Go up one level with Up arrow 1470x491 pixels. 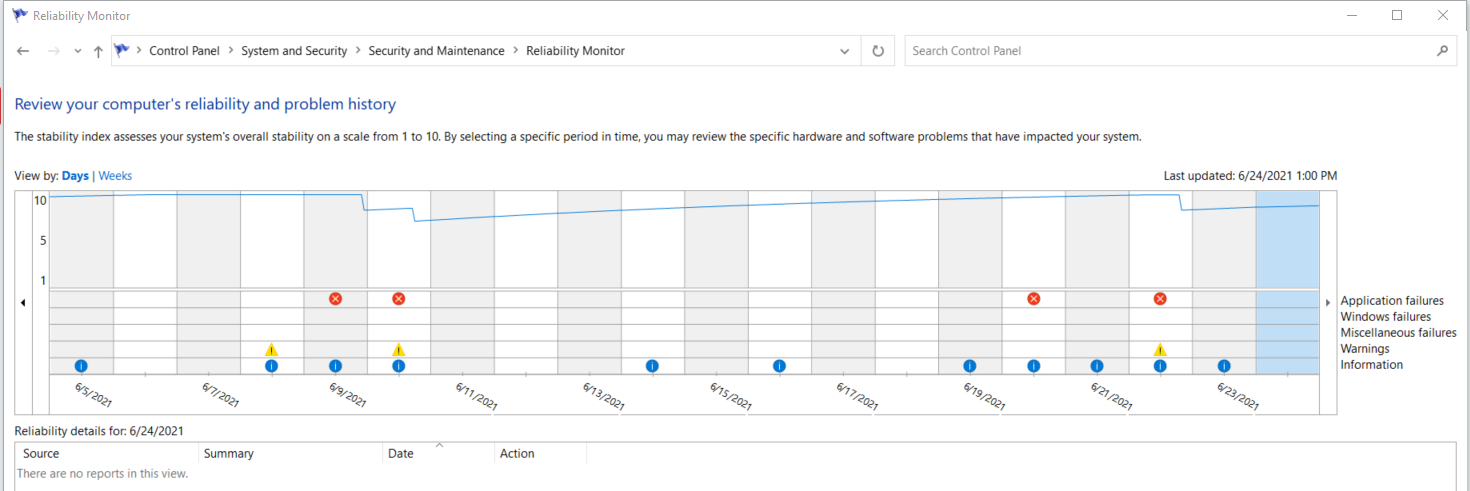coord(98,51)
